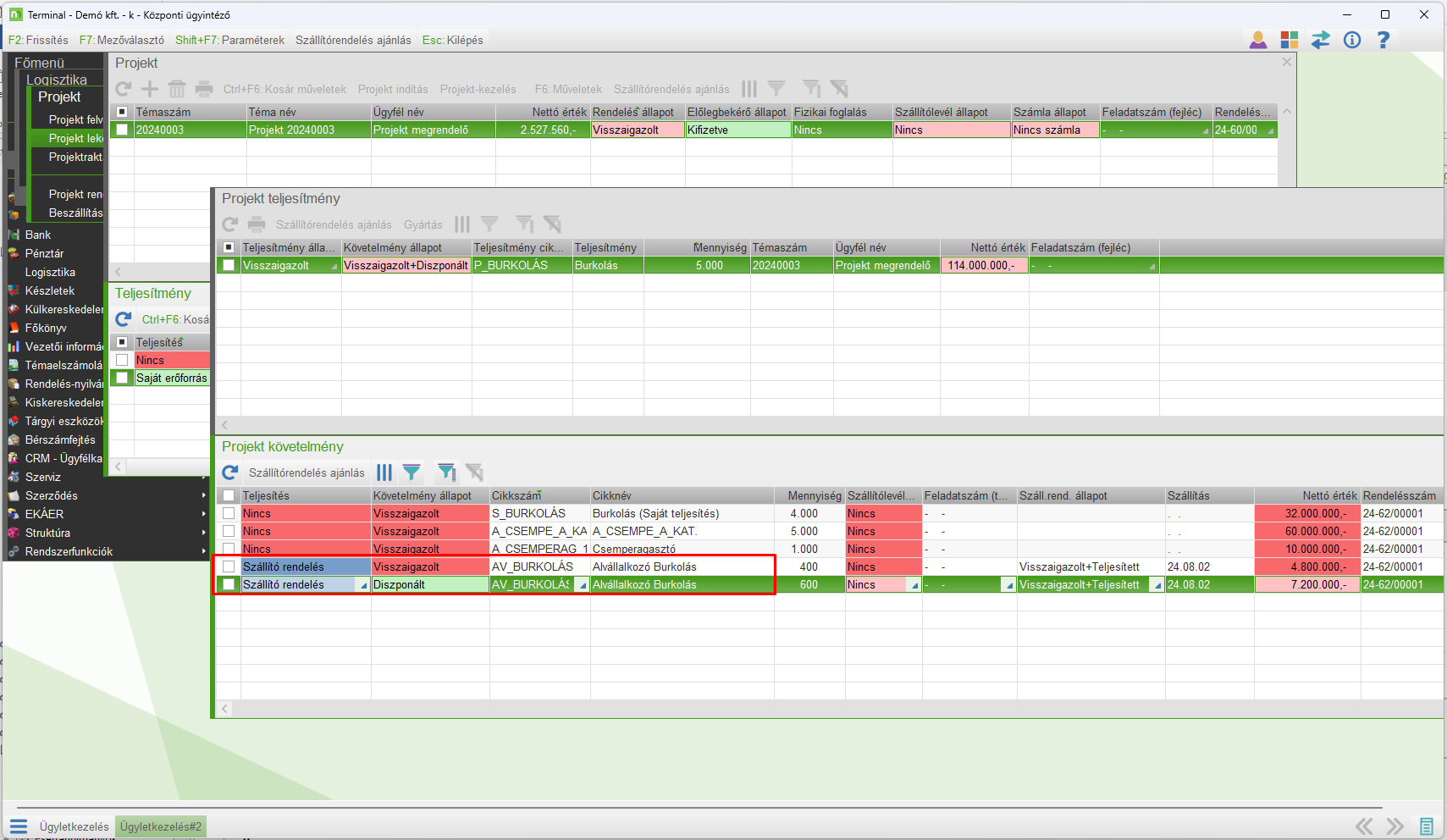Viewport: 1447px width, 840px height.
Task: Click the filter funnel in Projekt követelmény
Action: 411,472
